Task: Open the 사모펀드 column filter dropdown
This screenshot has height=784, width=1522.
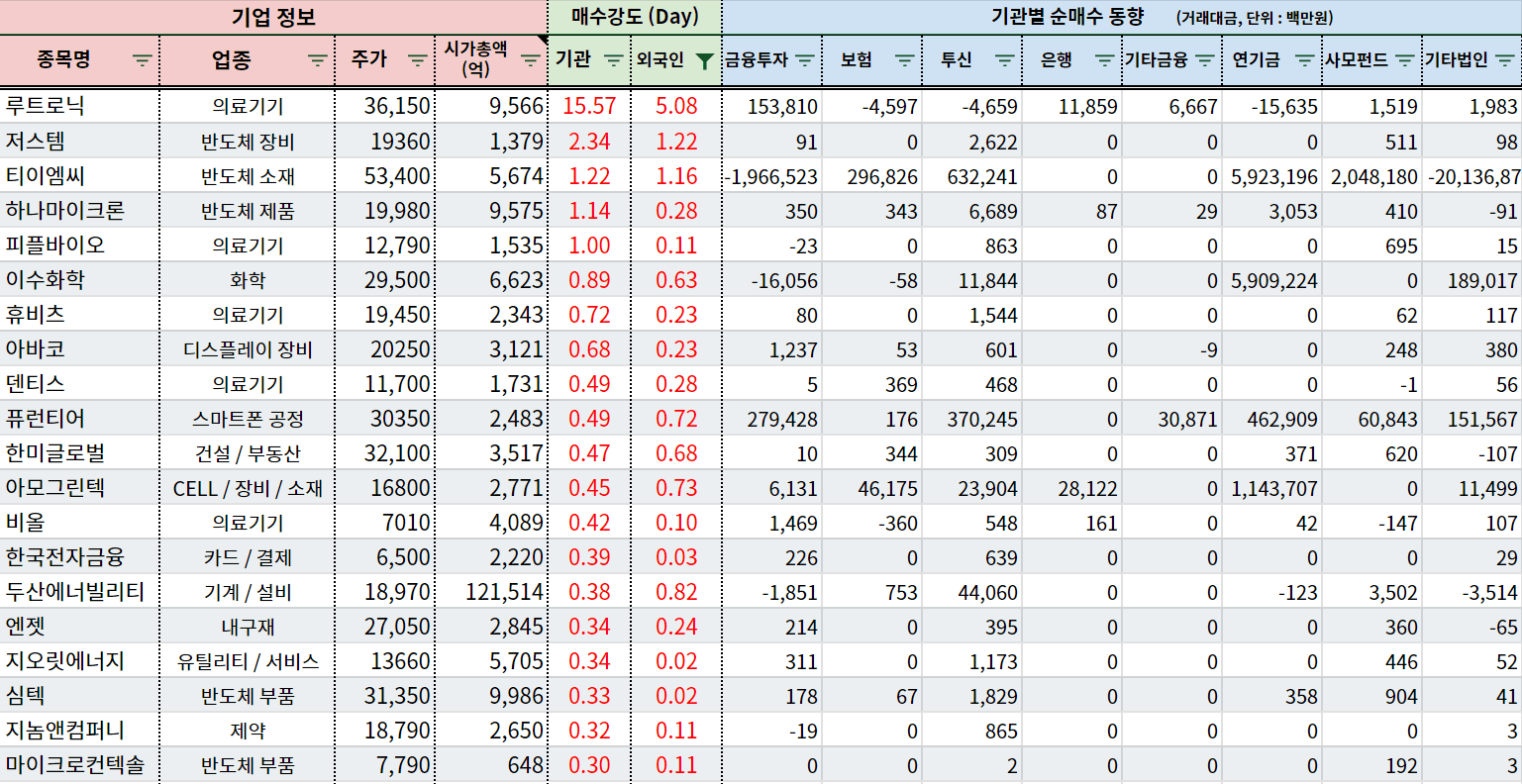Action: click(x=1404, y=60)
